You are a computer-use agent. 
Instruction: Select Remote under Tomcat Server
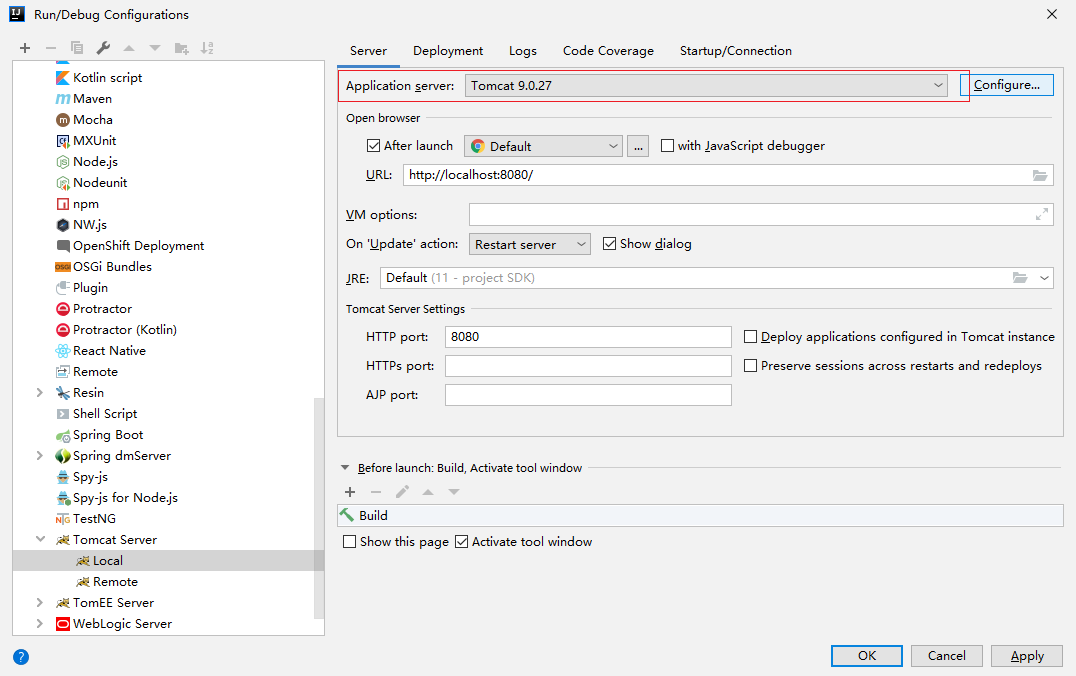click(x=107, y=582)
